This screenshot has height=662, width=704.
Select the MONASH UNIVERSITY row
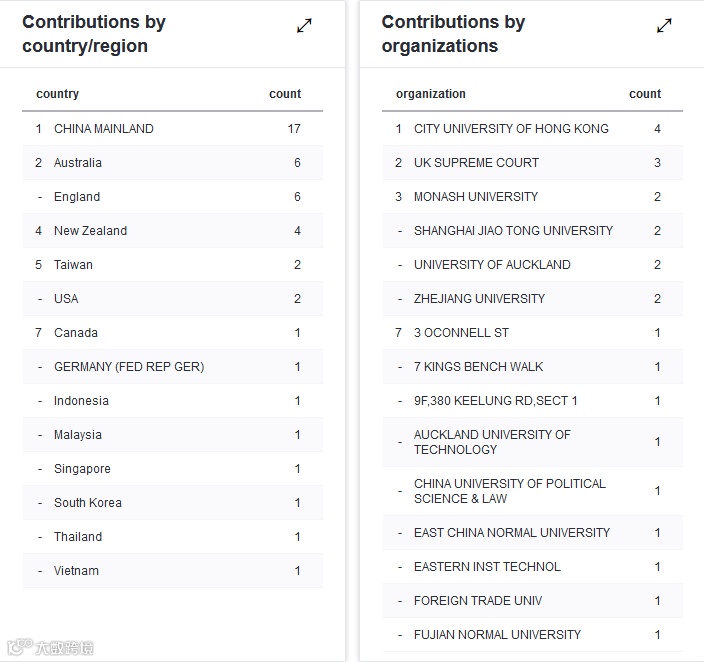(476, 197)
